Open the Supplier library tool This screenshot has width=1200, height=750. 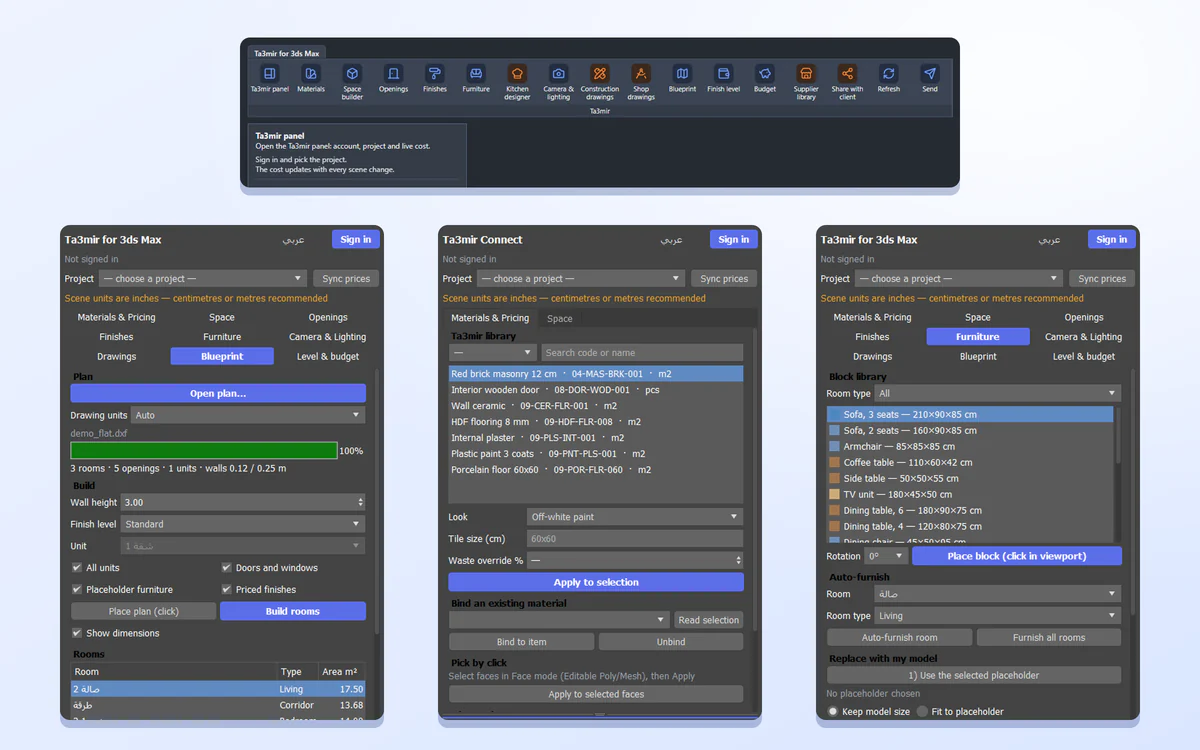pyautogui.click(x=806, y=73)
